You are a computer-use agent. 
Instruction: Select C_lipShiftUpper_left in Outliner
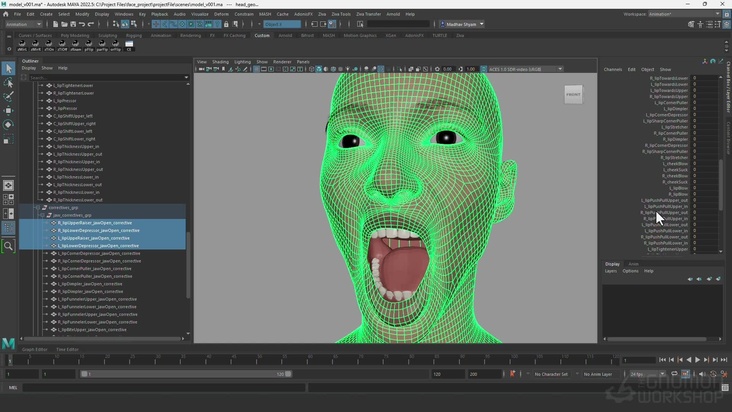click(x=73, y=116)
